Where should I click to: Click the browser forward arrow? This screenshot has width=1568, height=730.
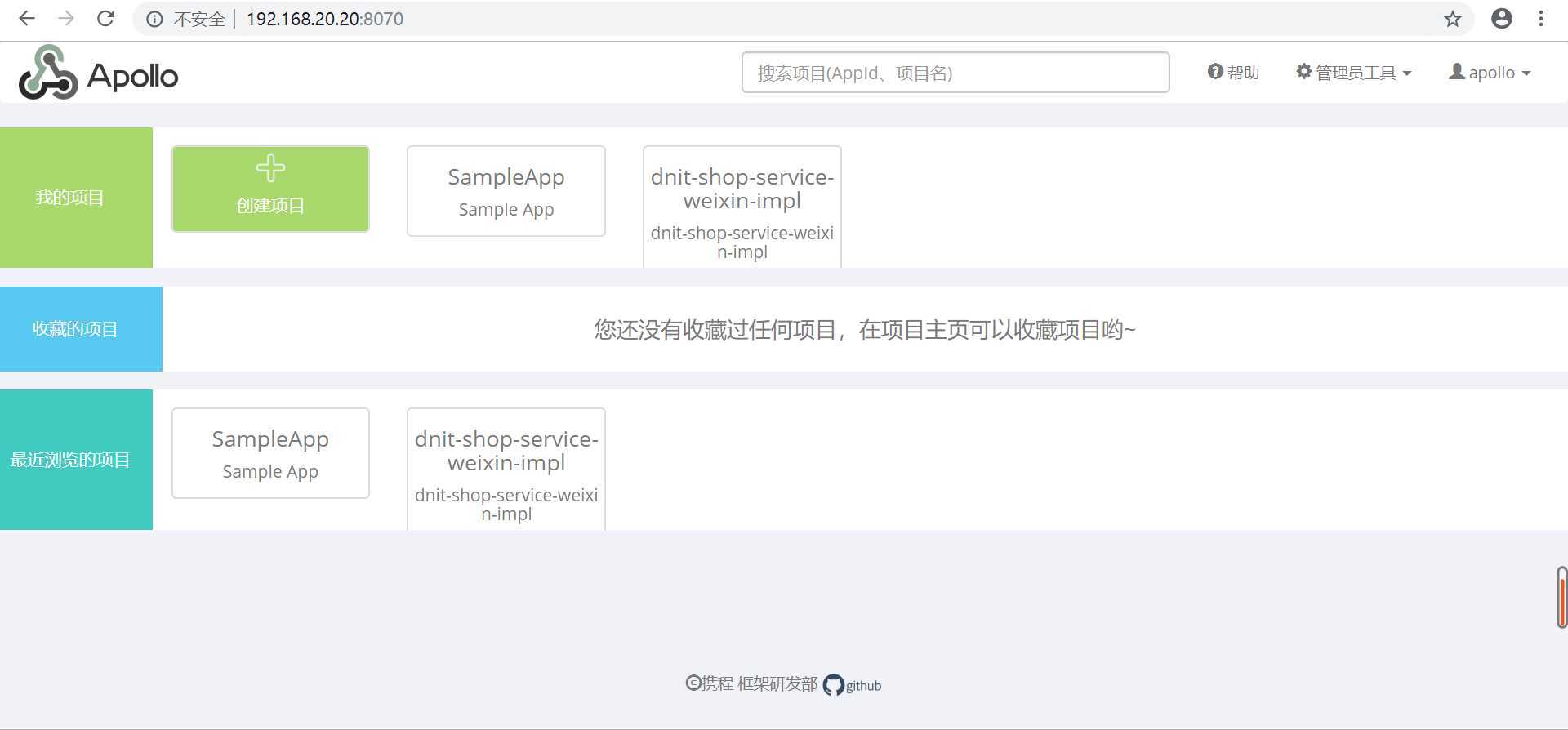pyautogui.click(x=66, y=19)
